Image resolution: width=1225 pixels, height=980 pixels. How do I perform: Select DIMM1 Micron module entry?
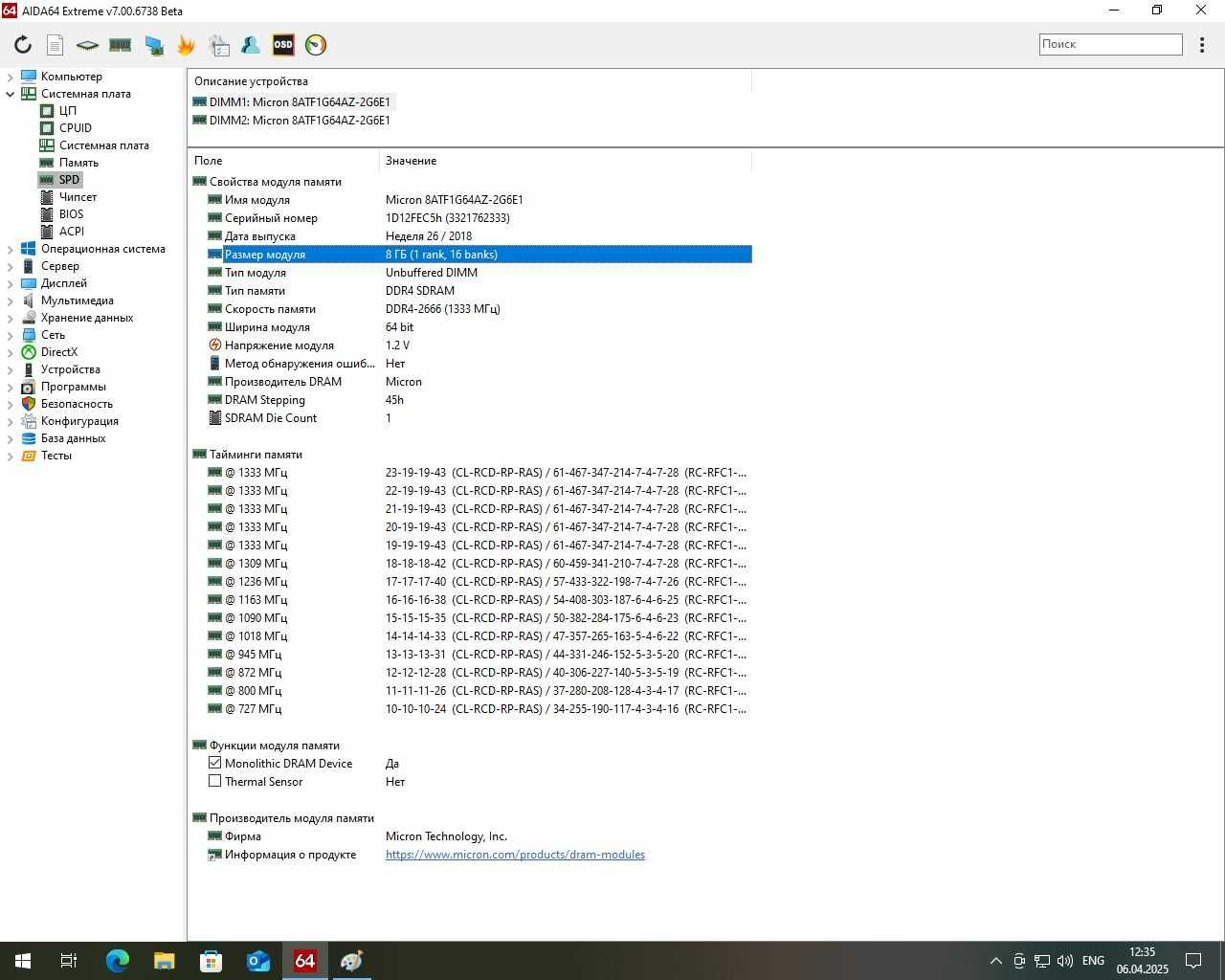coord(292,102)
